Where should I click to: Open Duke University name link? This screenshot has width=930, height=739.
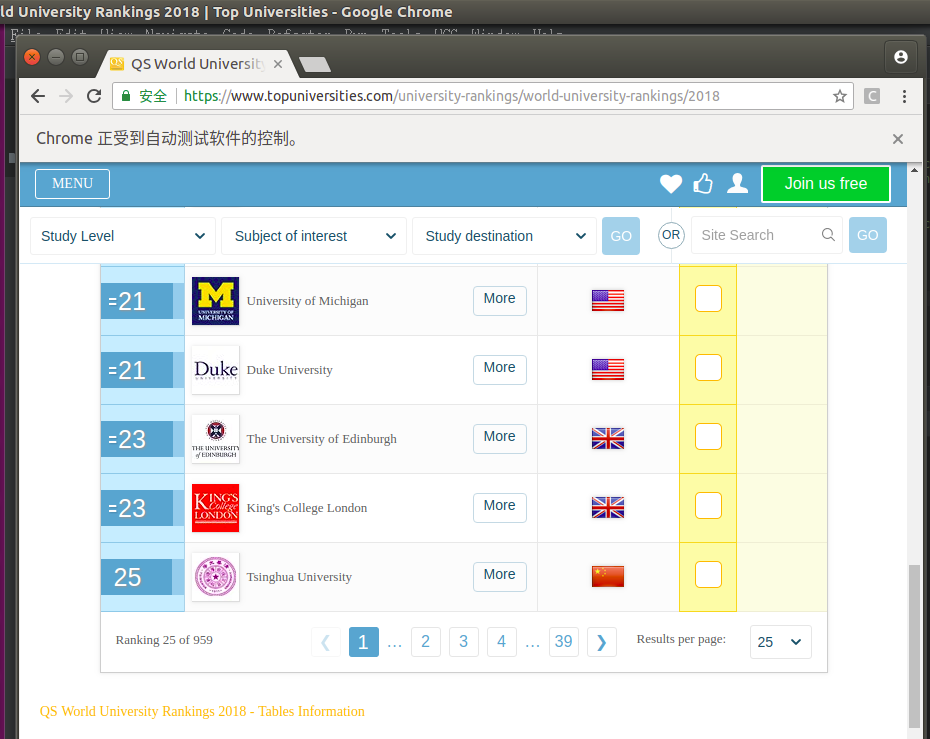[289, 370]
